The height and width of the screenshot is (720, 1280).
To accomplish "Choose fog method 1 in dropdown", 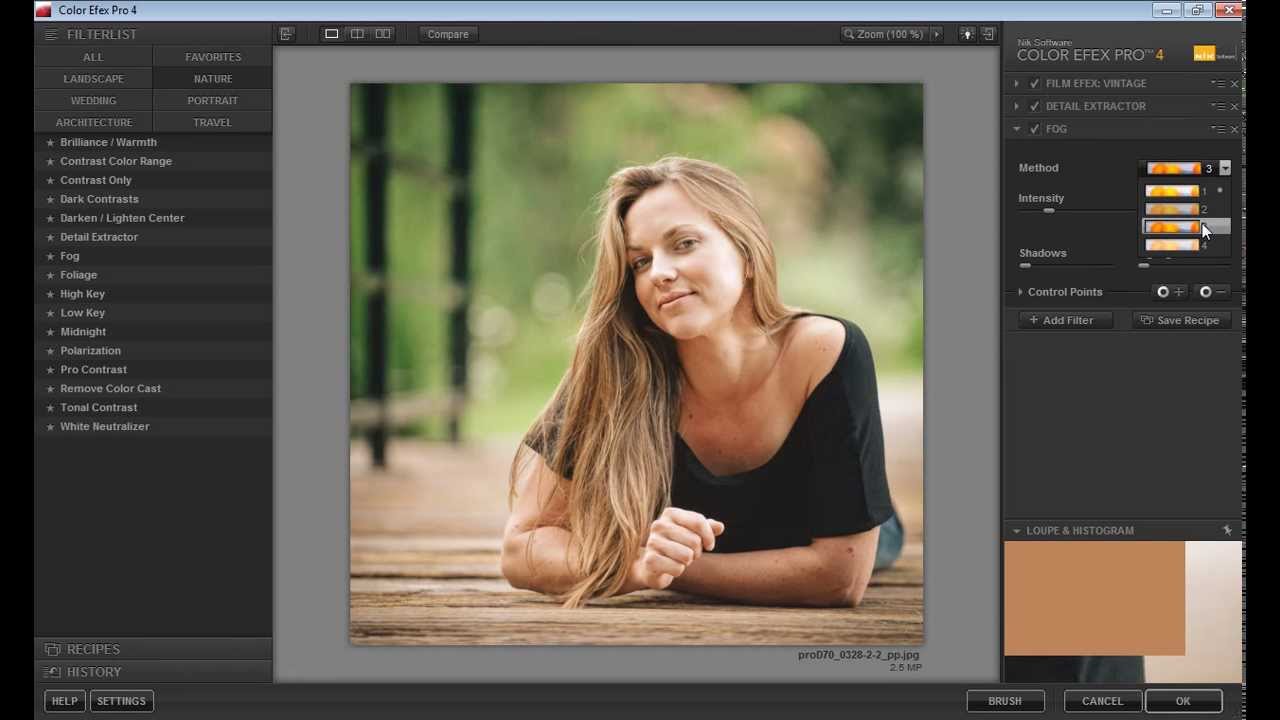I will (x=1186, y=191).
